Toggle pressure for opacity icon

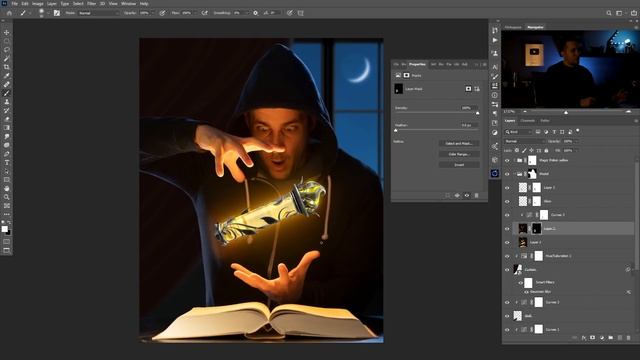click(x=162, y=13)
